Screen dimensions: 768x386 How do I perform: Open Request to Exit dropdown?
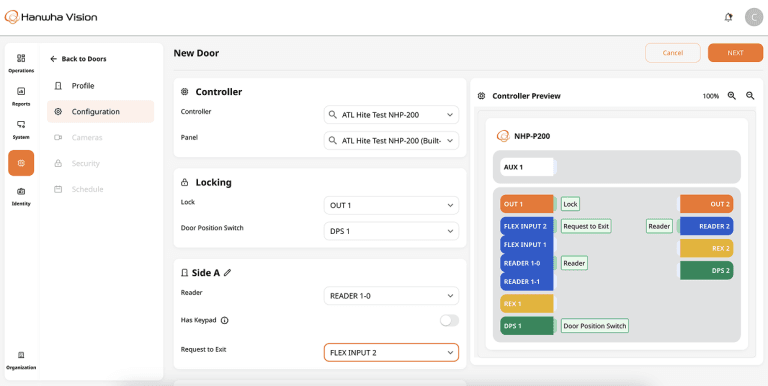click(x=391, y=353)
